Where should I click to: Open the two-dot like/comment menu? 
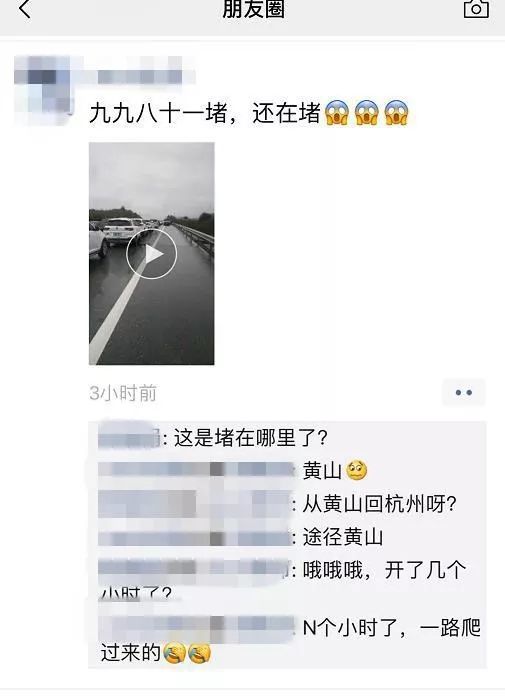tap(463, 392)
